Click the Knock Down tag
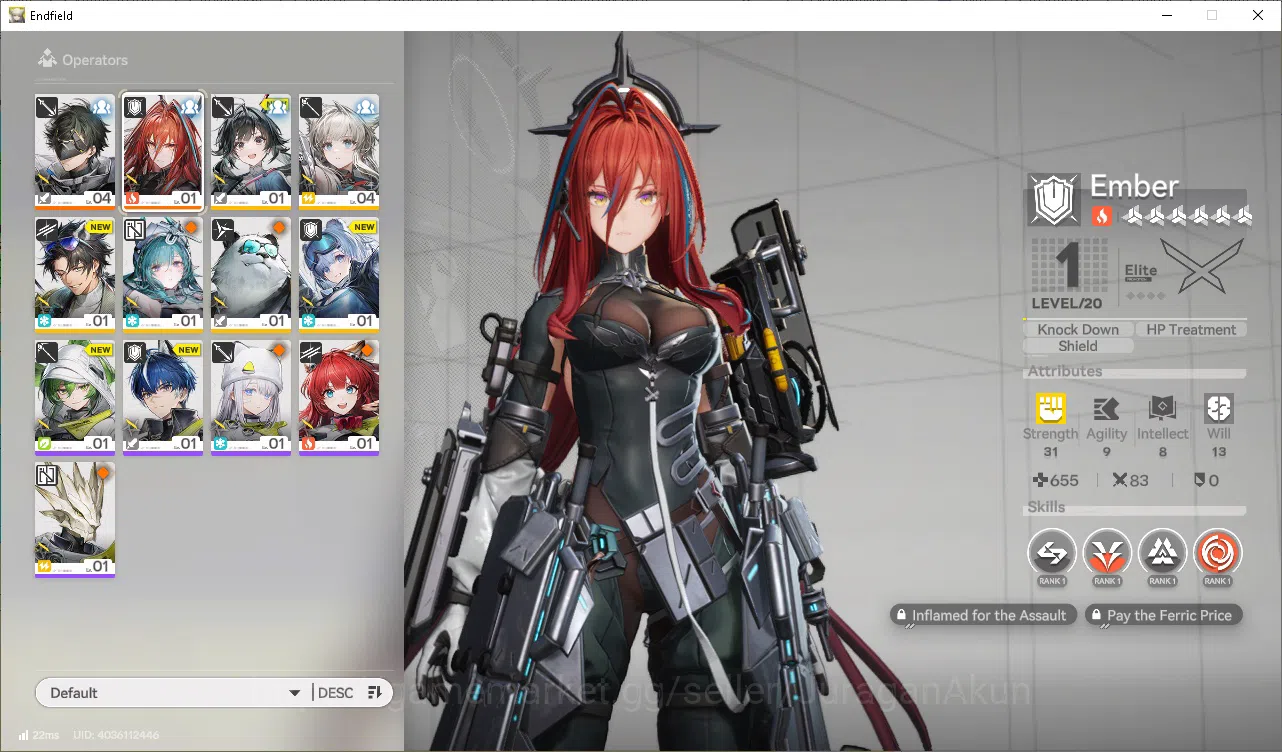The image size is (1282, 752). pos(1078,329)
